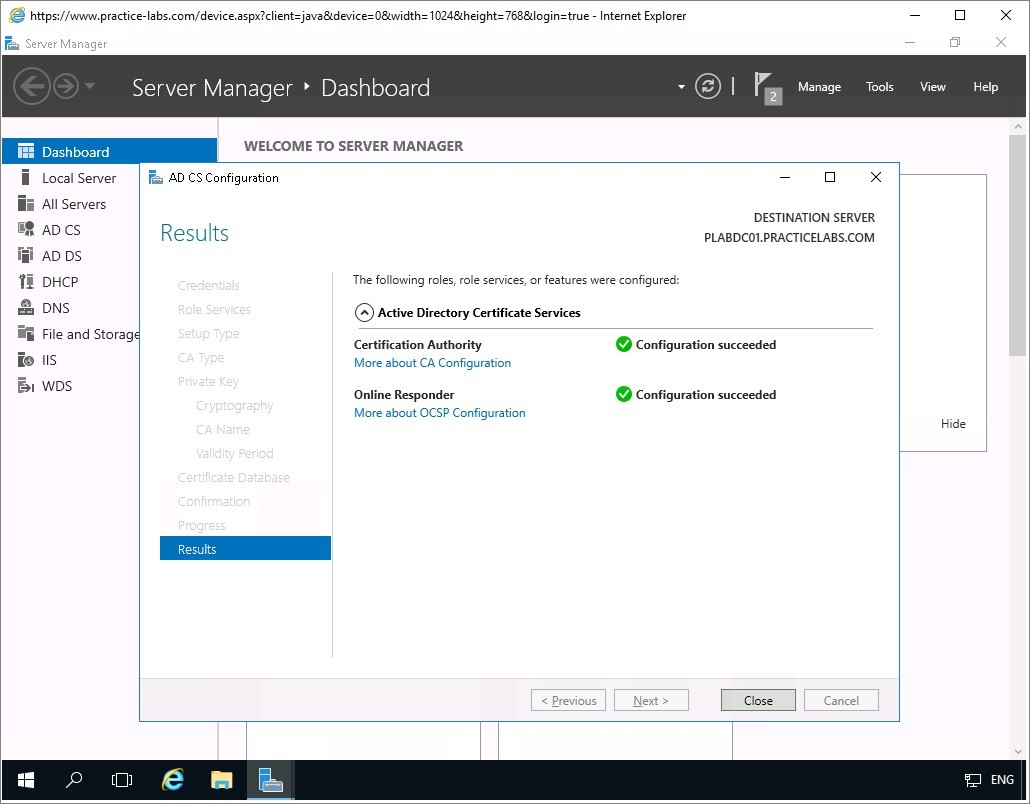Click the Cancel button in the wizard
Image resolution: width=1030 pixels, height=804 pixels.
click(x=841, y=700)
